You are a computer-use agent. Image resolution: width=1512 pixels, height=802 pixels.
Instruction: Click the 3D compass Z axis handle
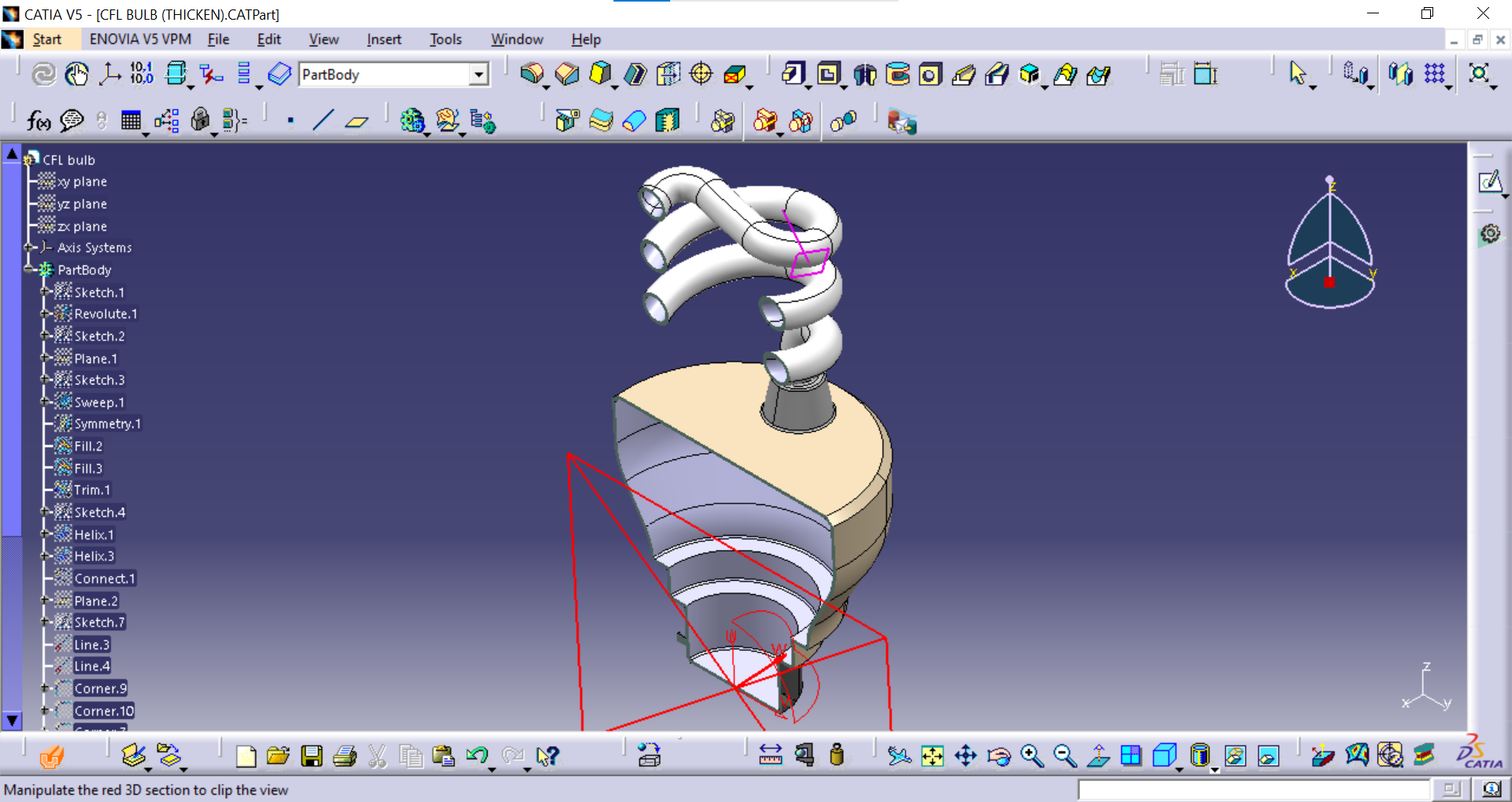(x=1330, y=180)
